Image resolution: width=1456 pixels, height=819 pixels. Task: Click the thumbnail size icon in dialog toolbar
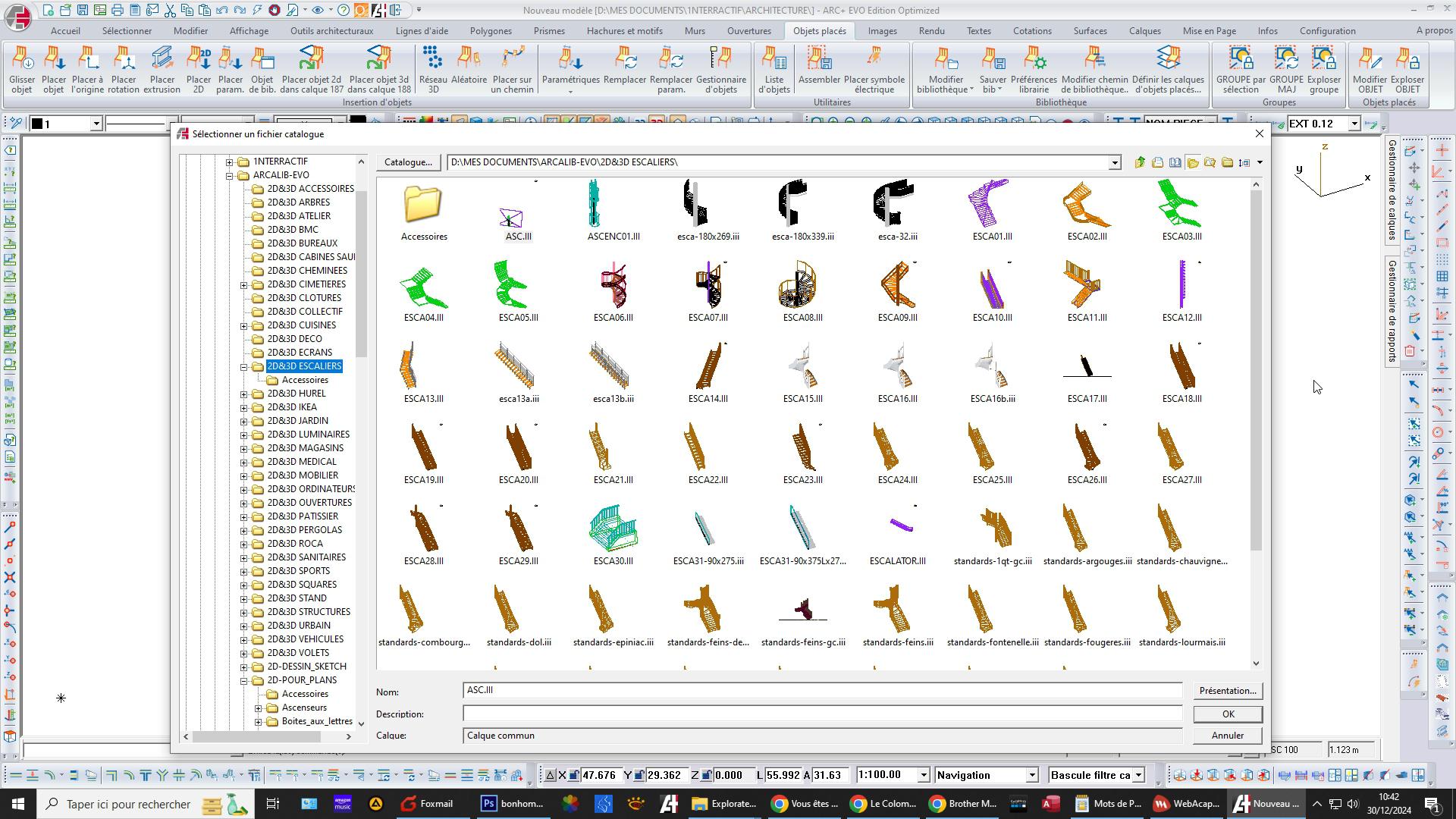click(1244, 162)
